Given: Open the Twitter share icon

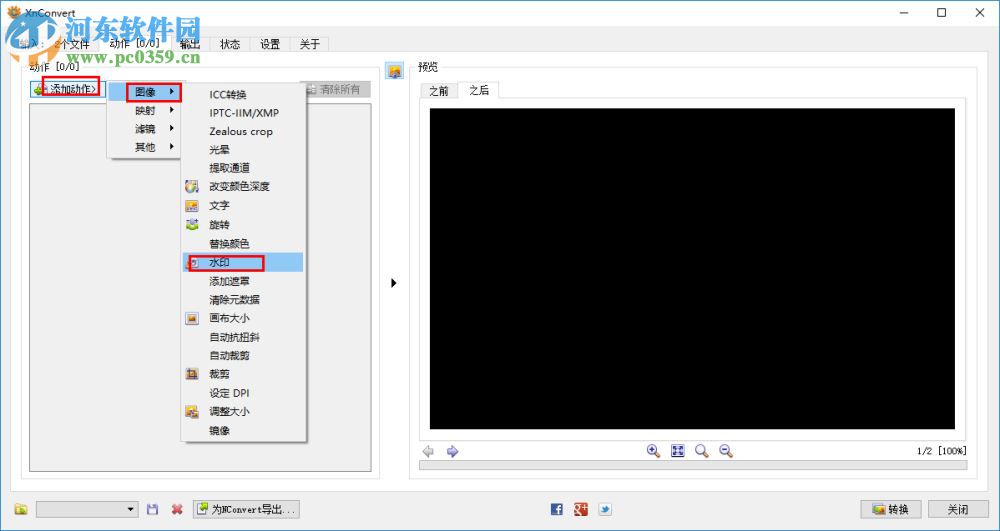Looking at the screenshot, I should click(x=605, y=509).
